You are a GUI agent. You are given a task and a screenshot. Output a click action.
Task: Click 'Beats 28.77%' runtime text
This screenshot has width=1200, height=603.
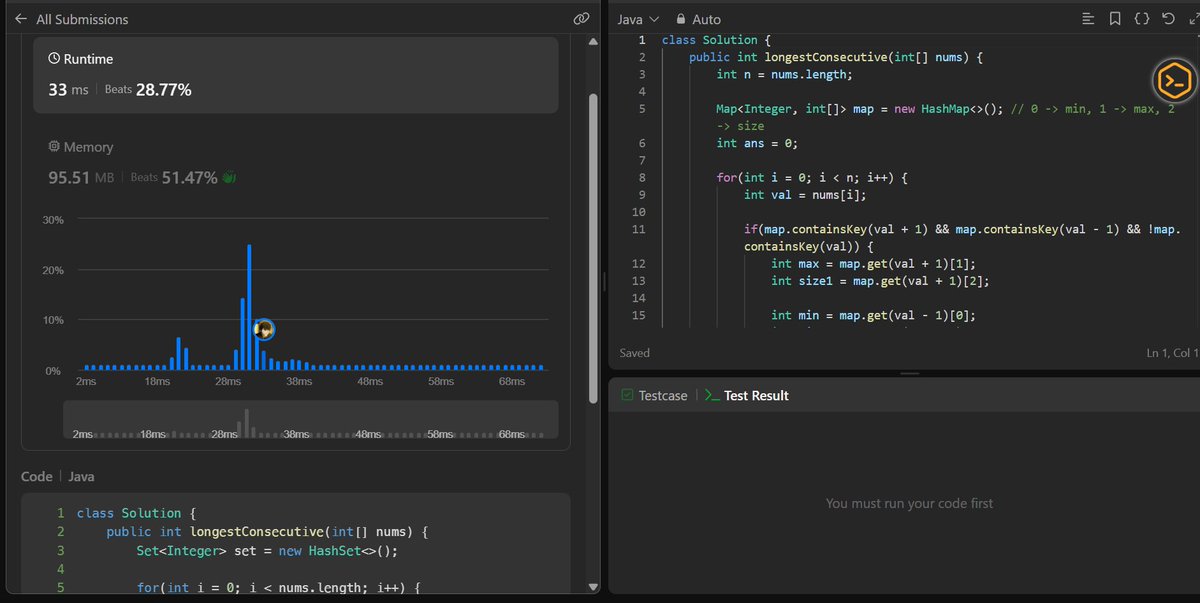click(148, 90)
